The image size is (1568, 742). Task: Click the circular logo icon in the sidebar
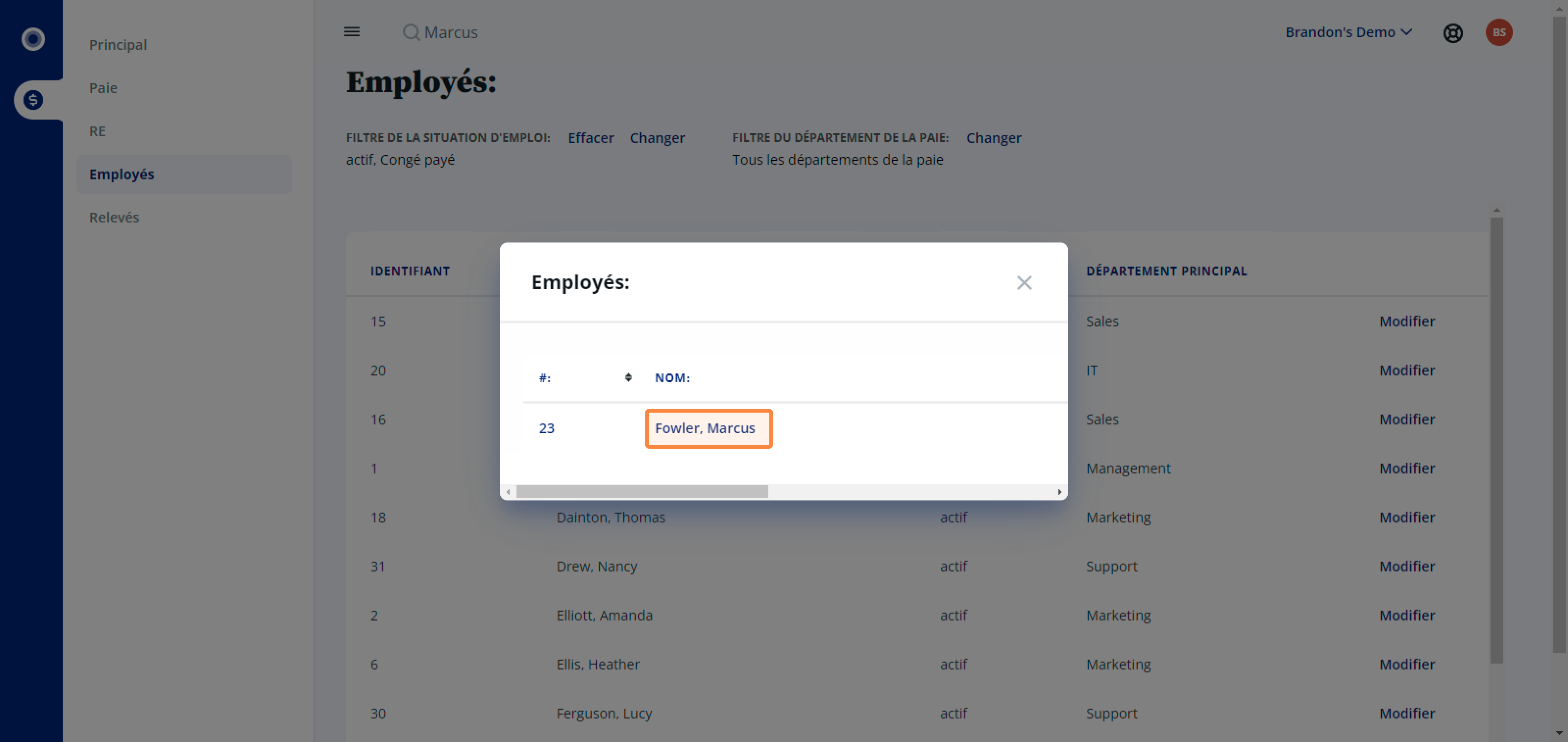[33, 39]
